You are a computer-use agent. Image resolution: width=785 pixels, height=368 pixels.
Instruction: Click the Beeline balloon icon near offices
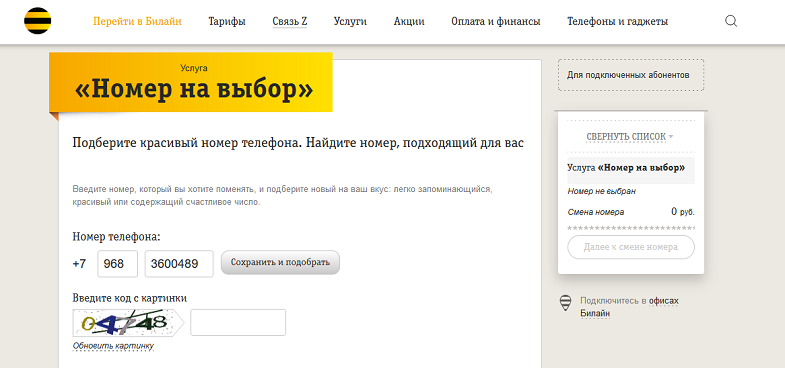tap(565, 303)
